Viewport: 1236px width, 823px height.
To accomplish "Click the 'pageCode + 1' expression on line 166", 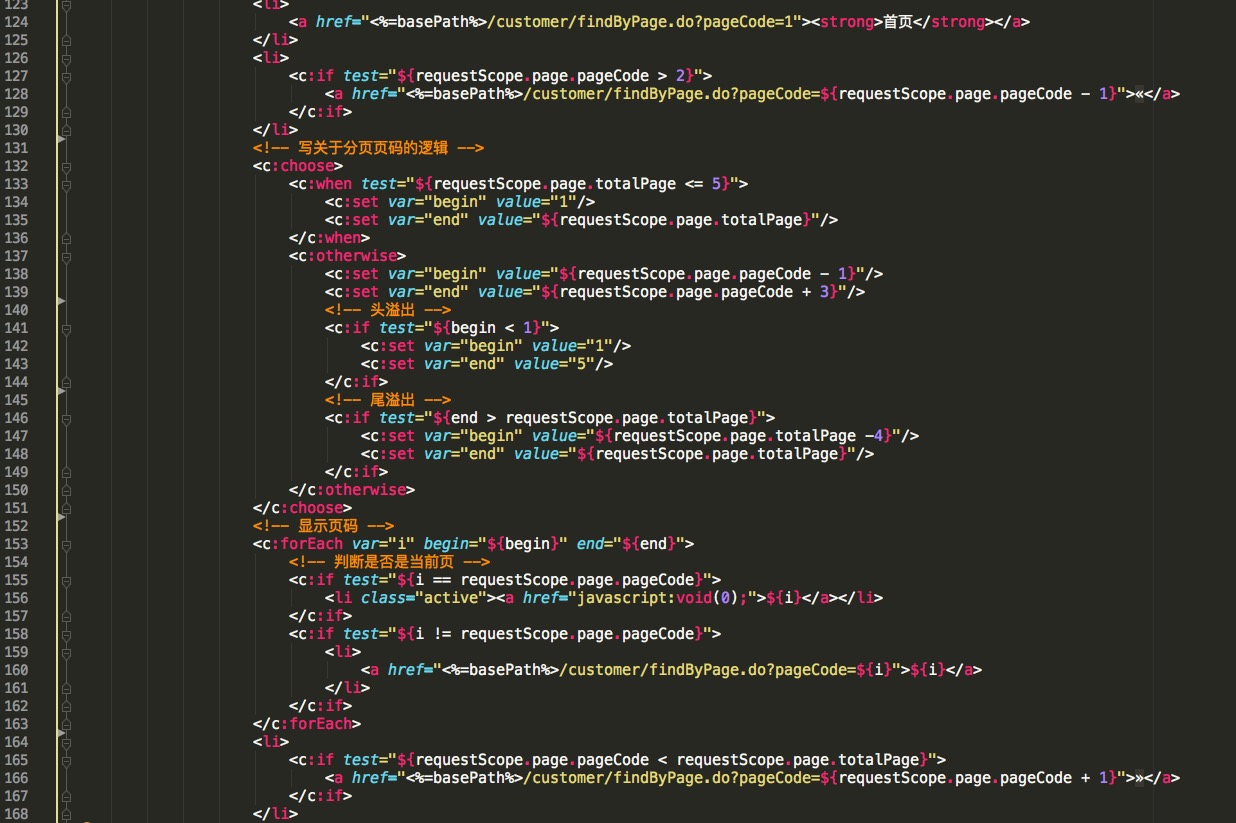I will click(1053, 778).
